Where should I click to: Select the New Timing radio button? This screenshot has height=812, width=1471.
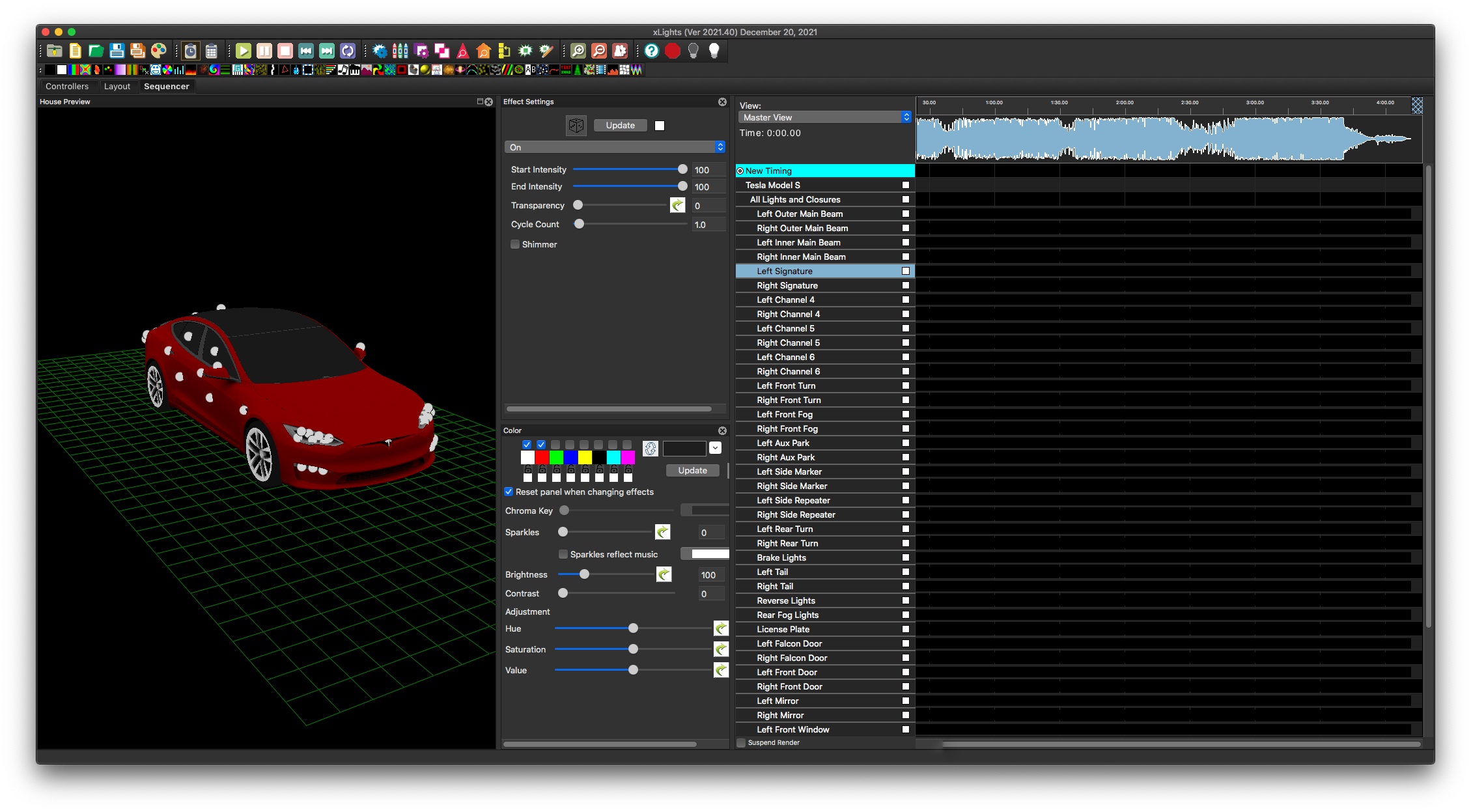pyautogui.click(x=740, y=171)
